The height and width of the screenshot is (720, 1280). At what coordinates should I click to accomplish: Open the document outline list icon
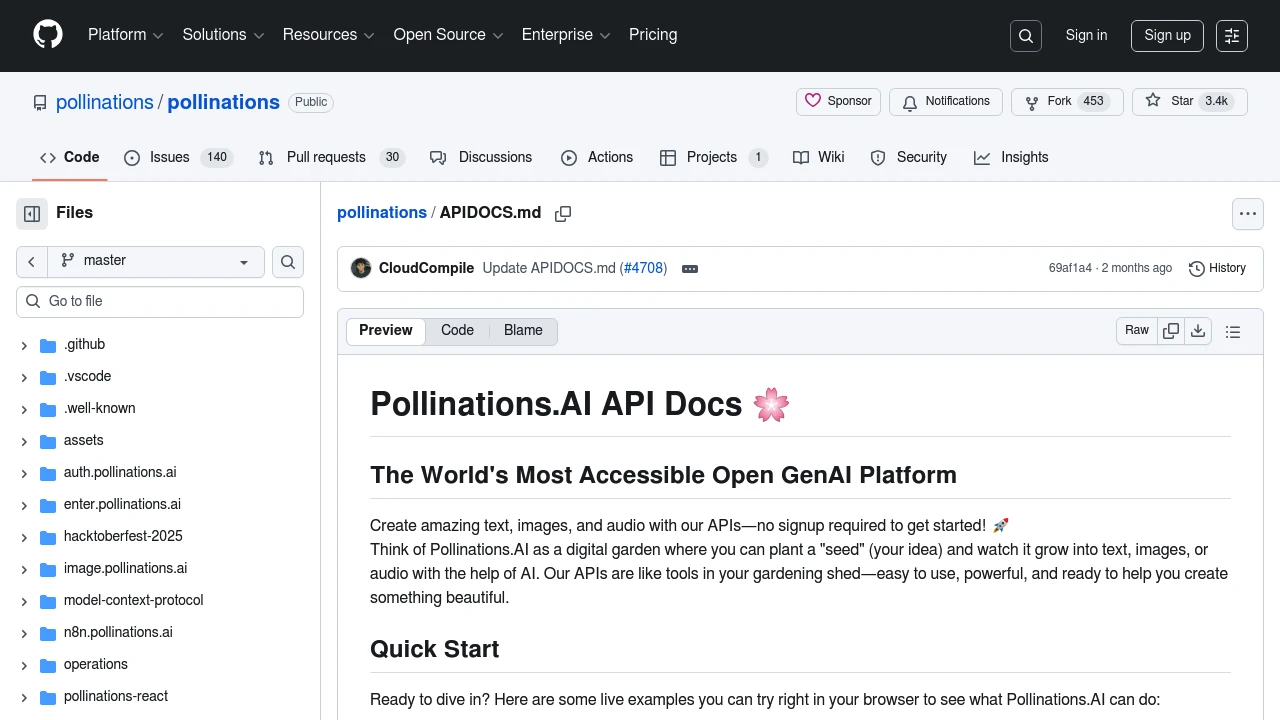pyautogui.click(x=1233, y=332)
